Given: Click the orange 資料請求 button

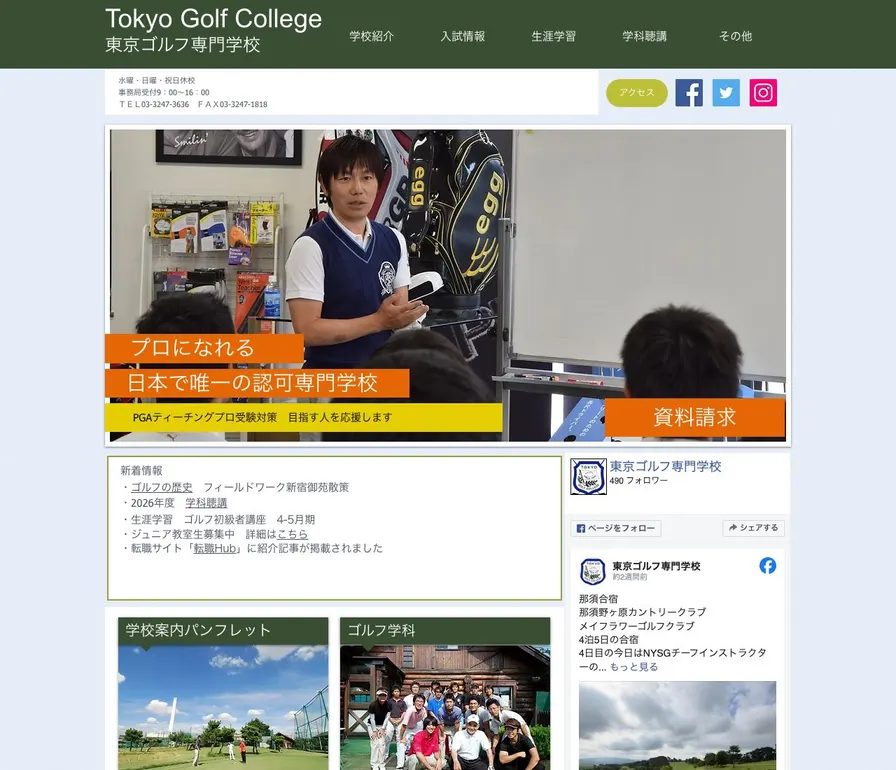Looking at the screenshot, I should [694, 417].
